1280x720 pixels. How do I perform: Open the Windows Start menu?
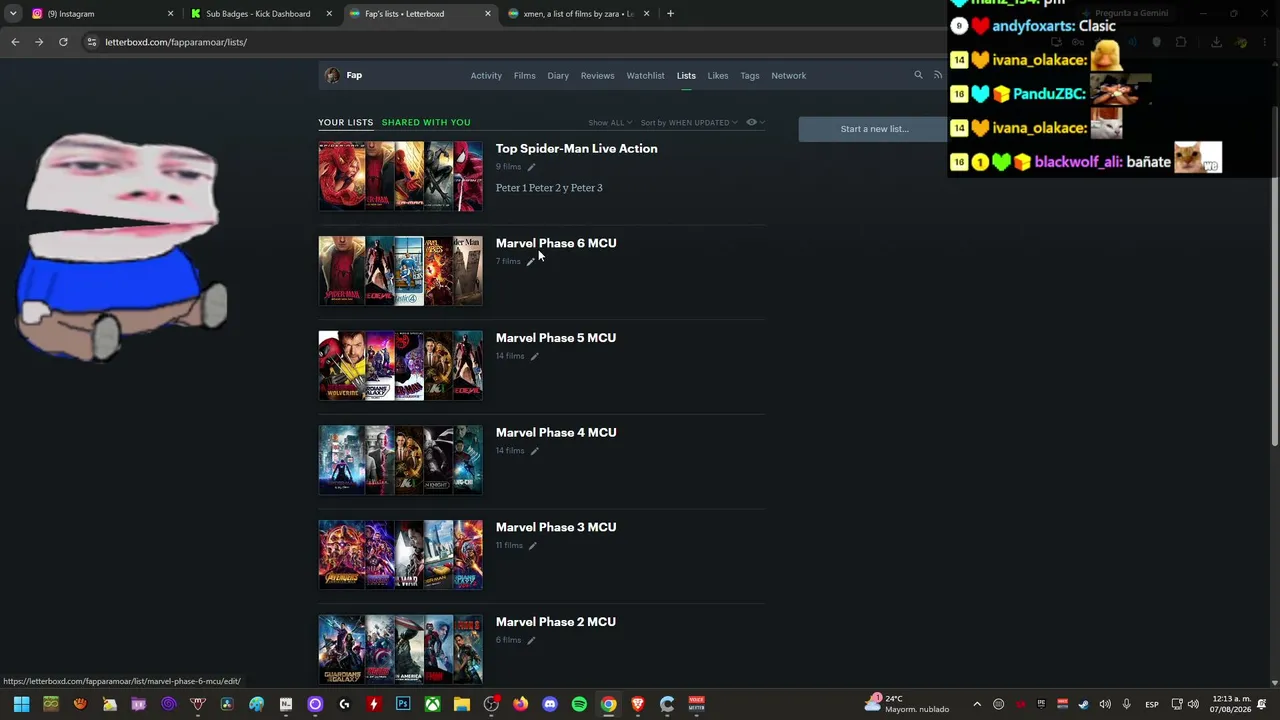(21, 704)
